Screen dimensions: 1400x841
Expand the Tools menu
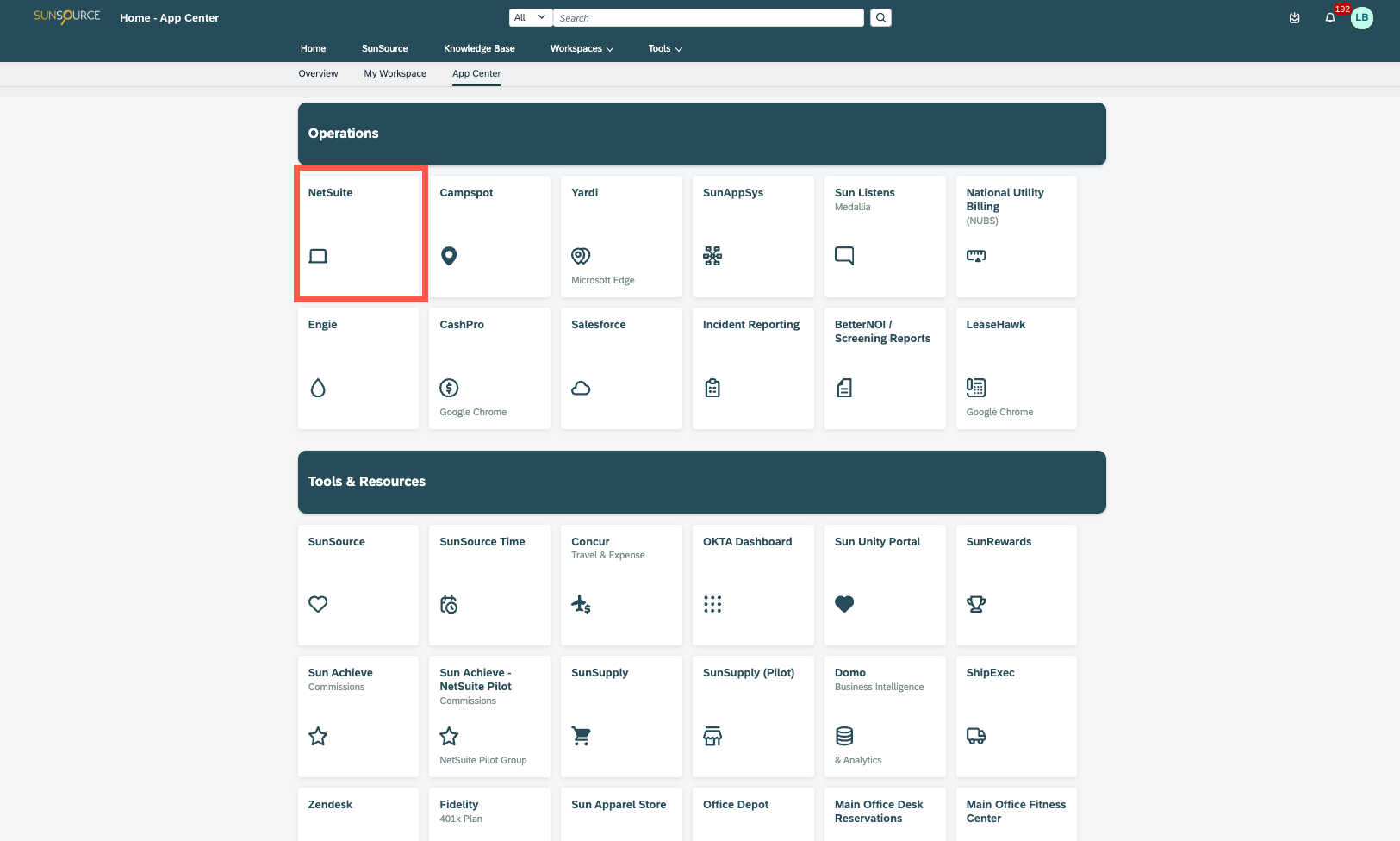coord(665,48)
